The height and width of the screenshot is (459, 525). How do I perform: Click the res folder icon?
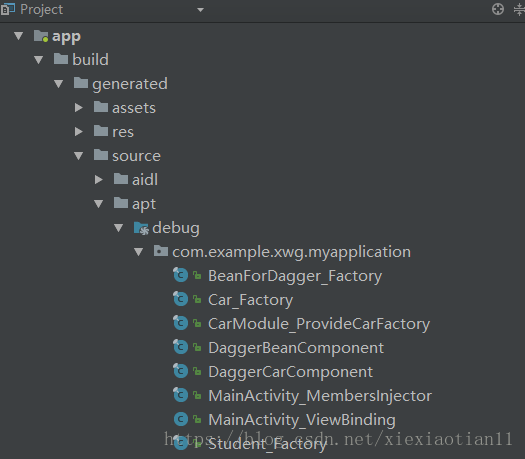101,131
